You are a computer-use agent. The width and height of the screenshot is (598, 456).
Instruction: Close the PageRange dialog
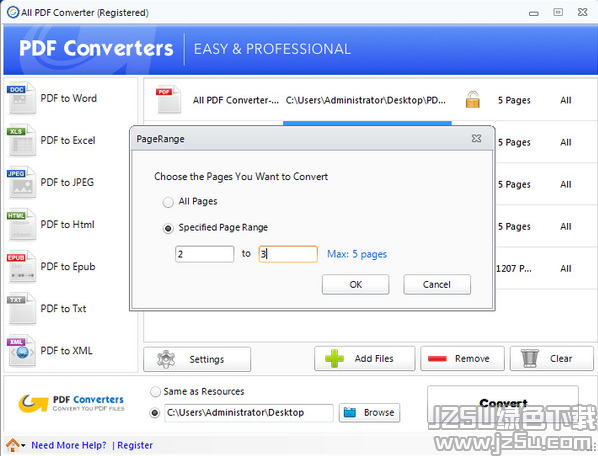tap(476, 138)
